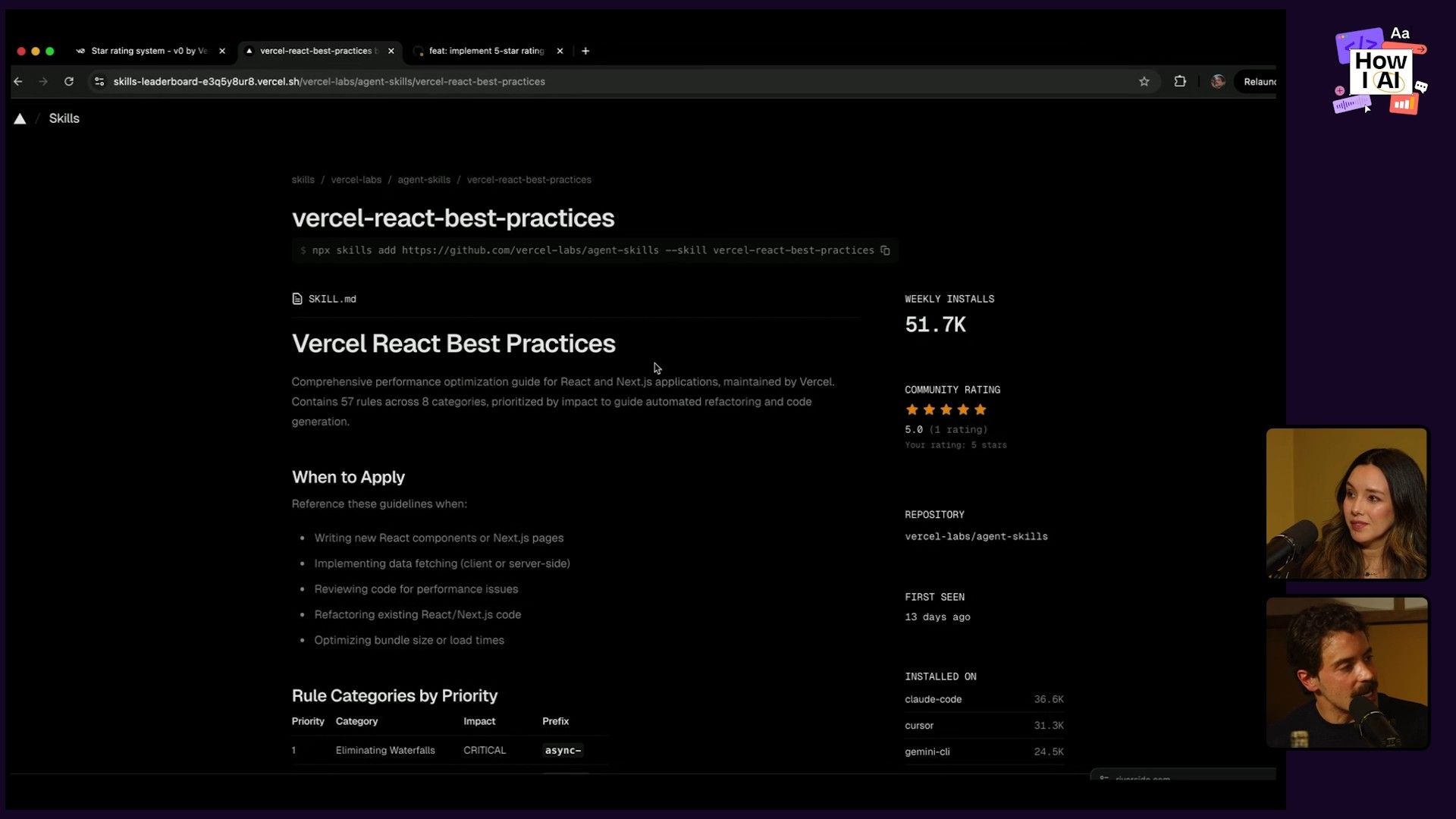
Task: Rate the skill one star
Action: pyautogui.click(x=912, y=409)
